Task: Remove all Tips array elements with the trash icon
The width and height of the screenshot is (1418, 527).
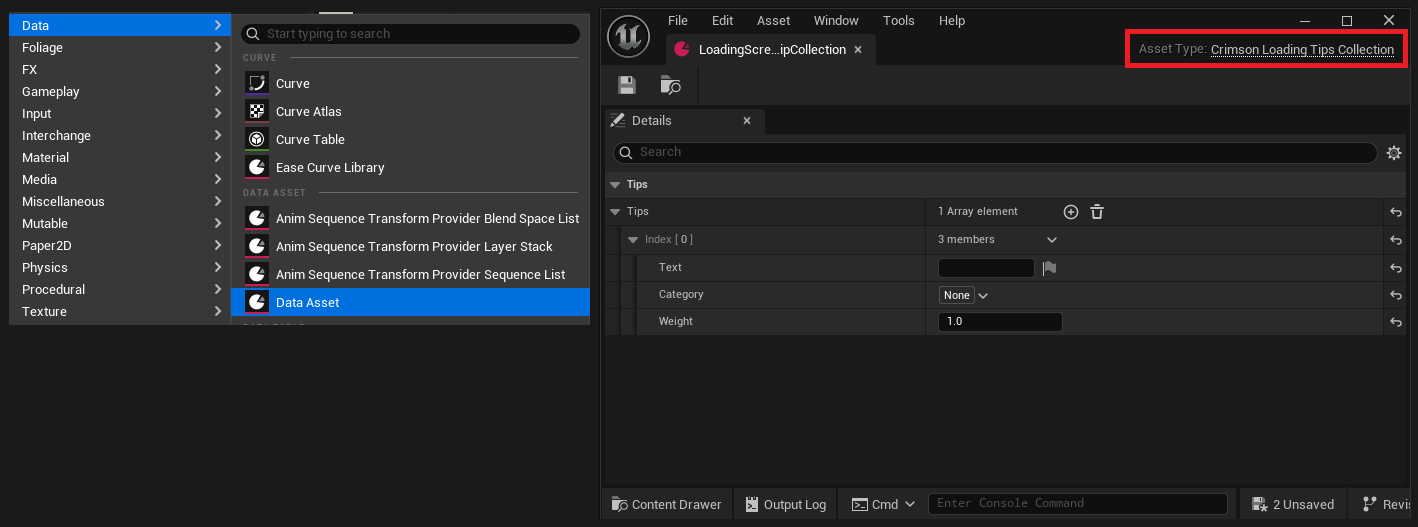Action: [1097, 212]
